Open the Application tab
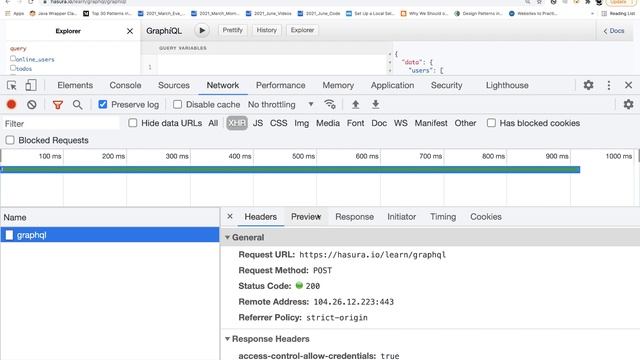 392,85
